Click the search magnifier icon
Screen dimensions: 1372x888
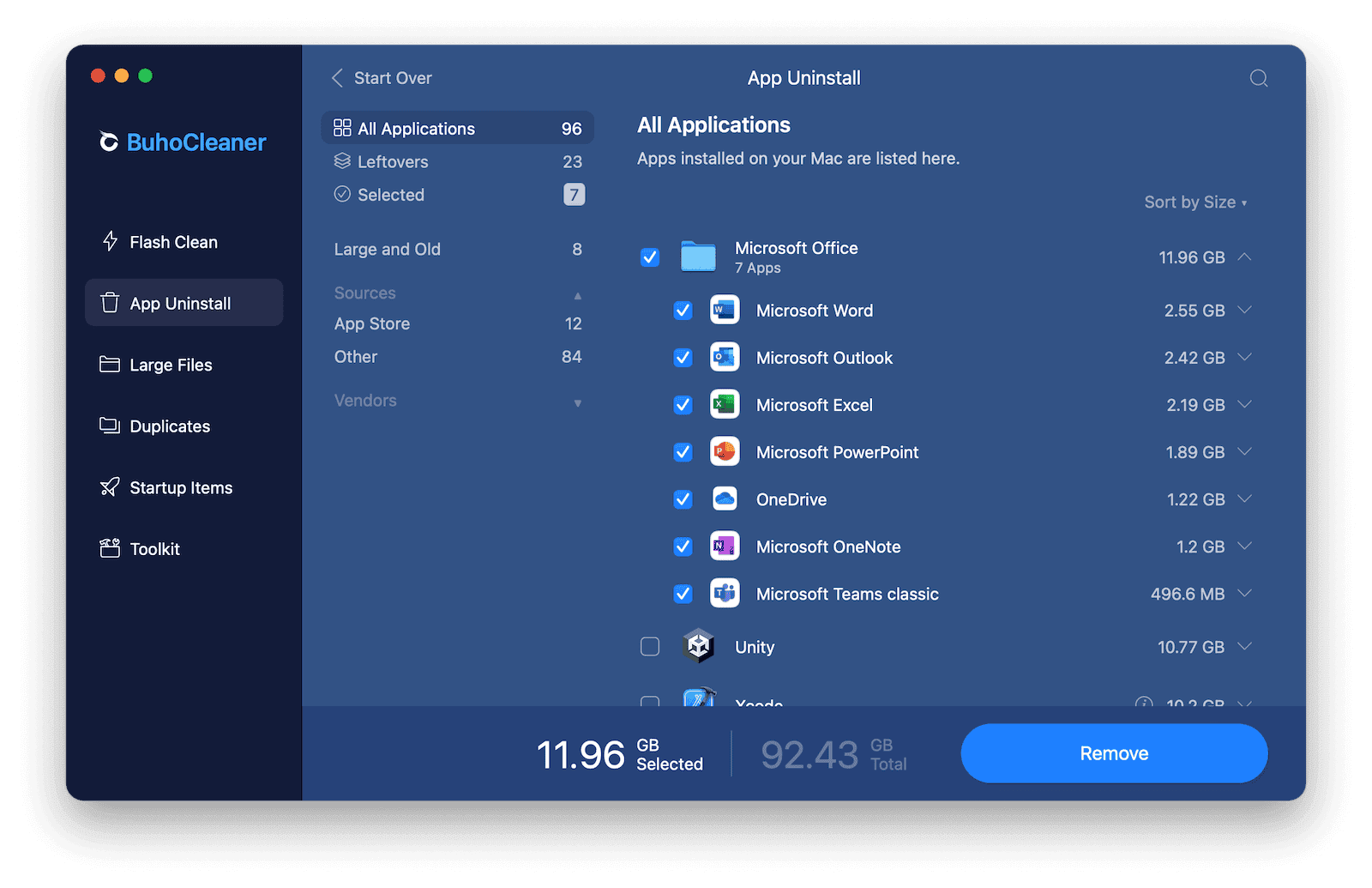[x=1258, y=78]
